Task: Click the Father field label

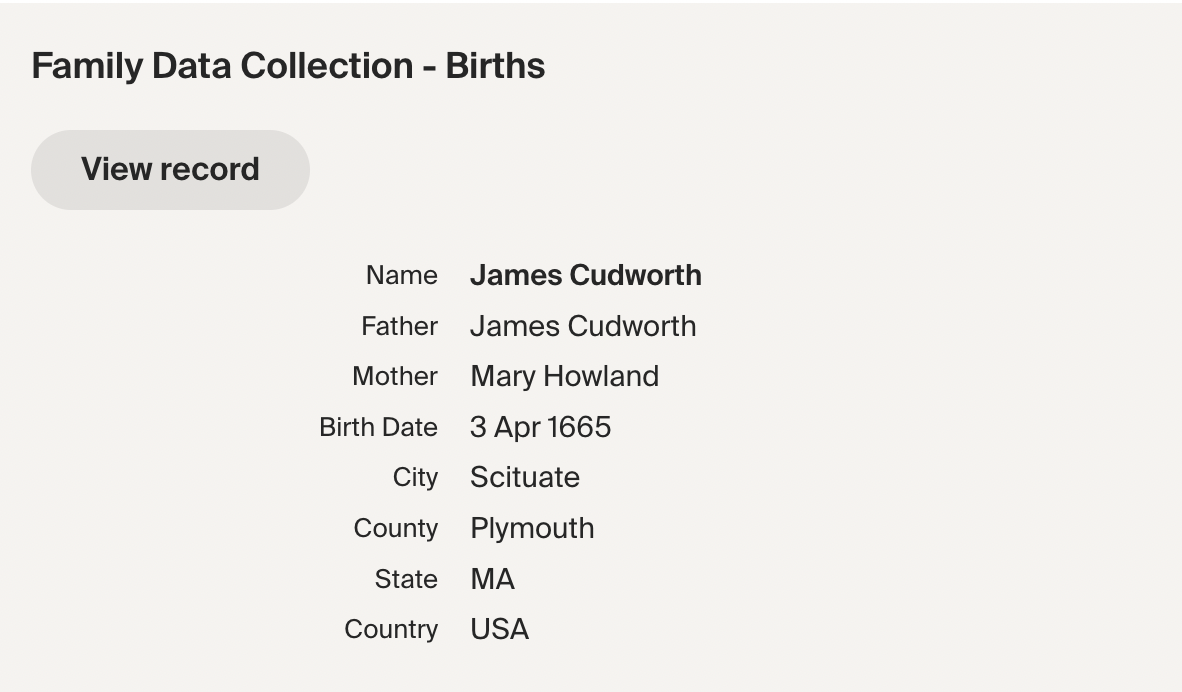Action: coord(399,326)
